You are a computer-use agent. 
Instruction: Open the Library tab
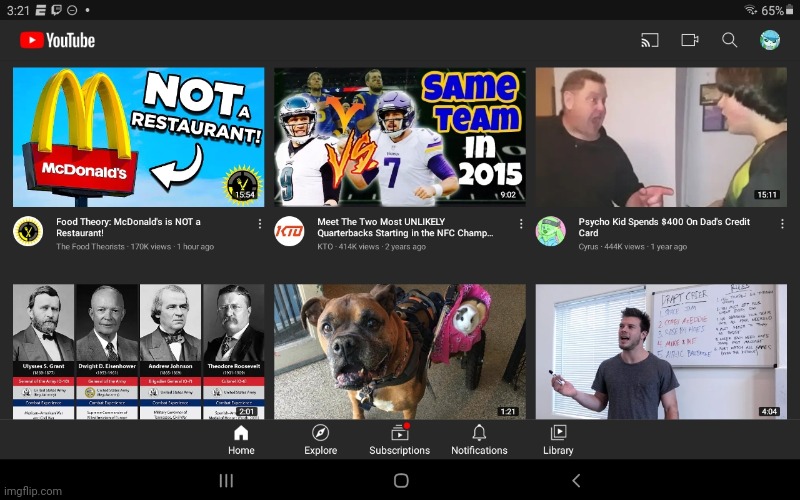point(558,440)
